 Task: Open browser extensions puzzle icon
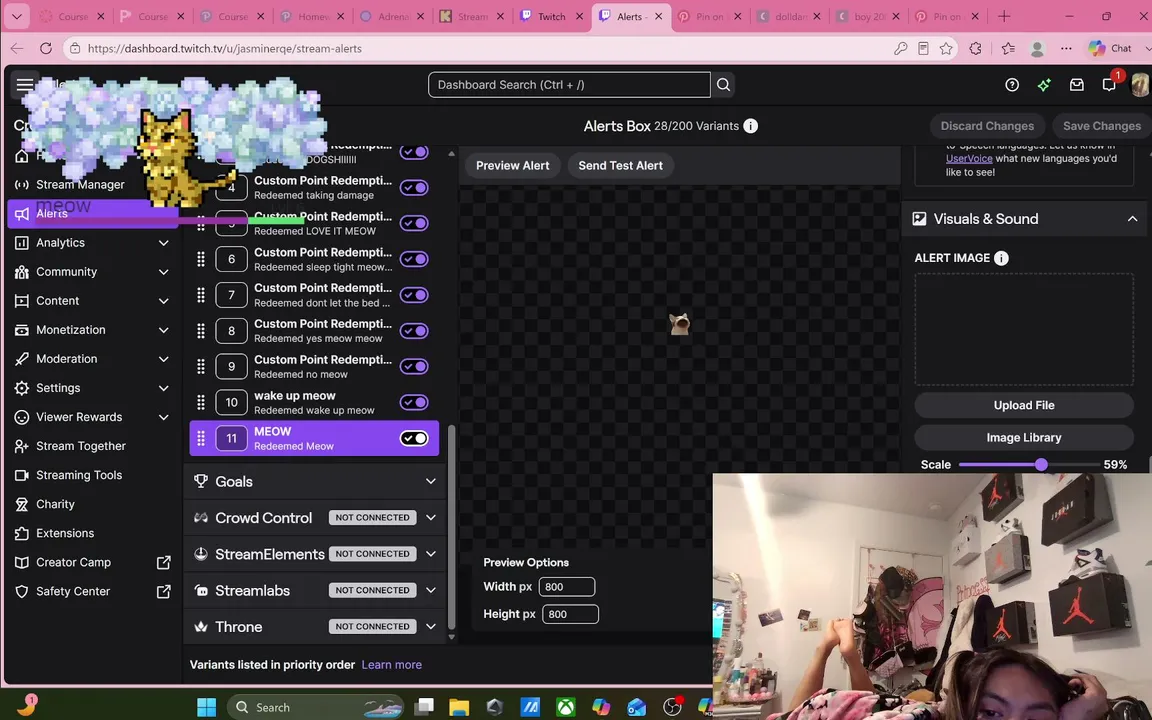point(976,48)
